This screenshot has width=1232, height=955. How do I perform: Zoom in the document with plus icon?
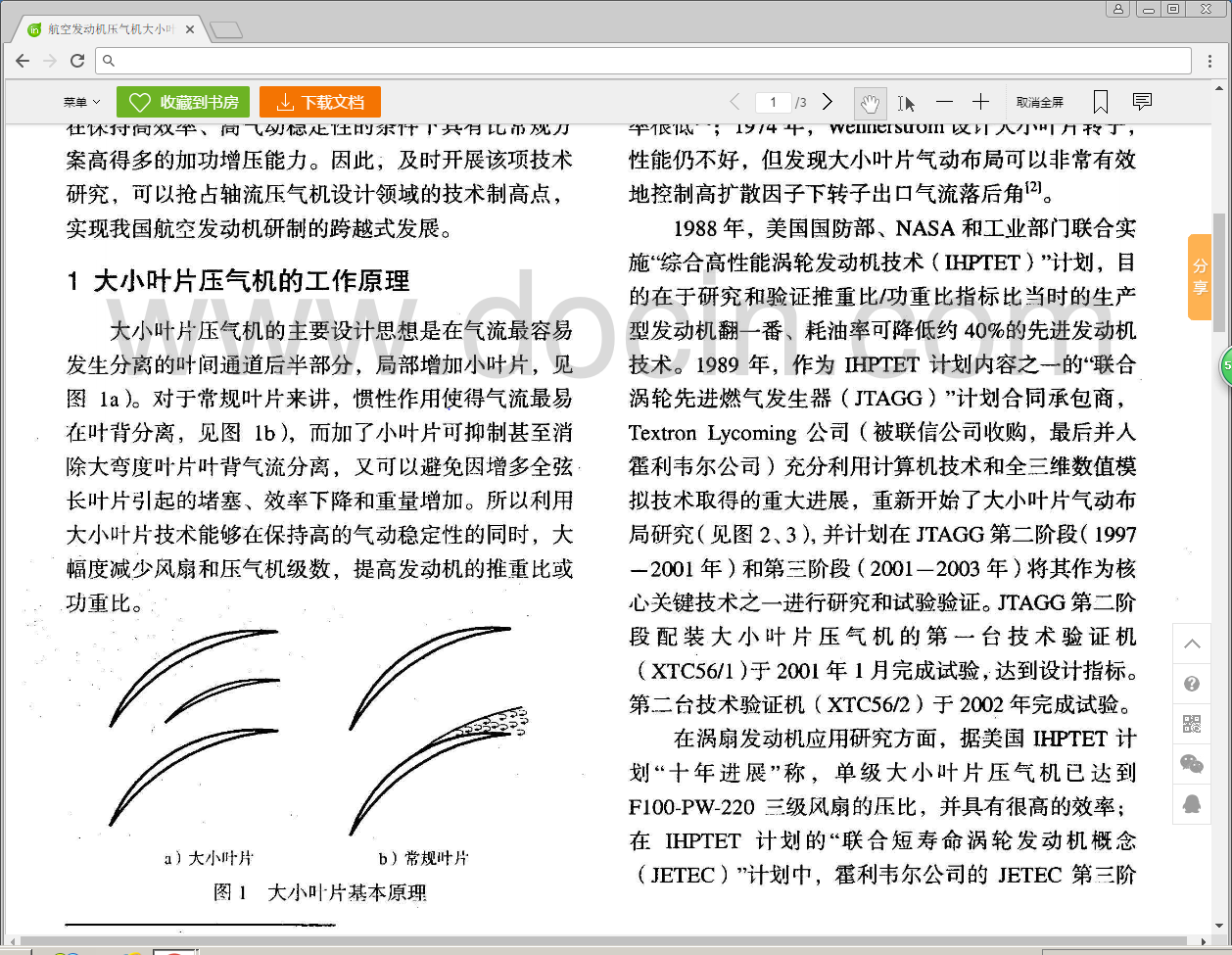[x=980, y=102]
